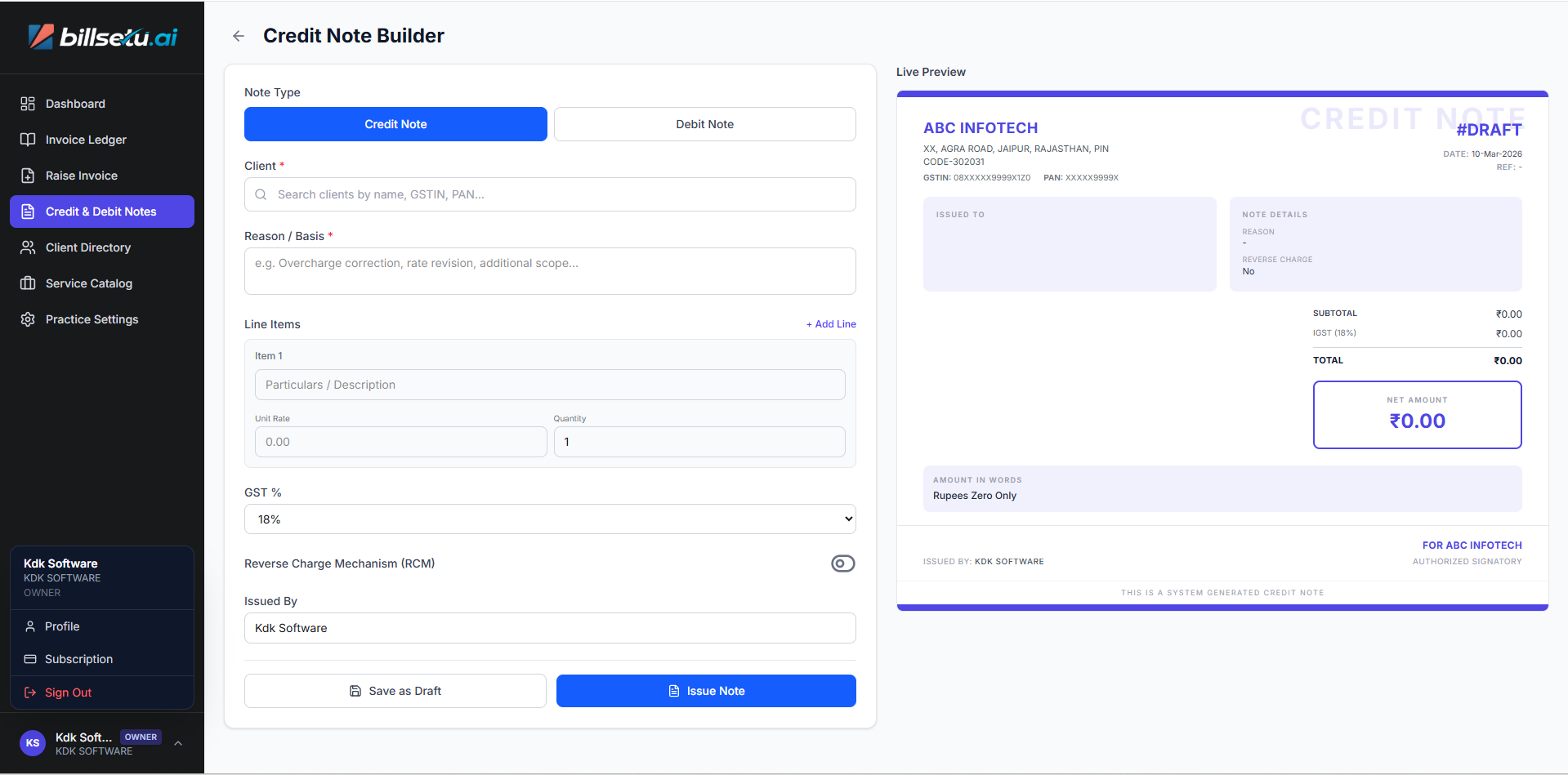Click the Service Catalog icon
1568x775 pixels.
(x=28, y=283)
